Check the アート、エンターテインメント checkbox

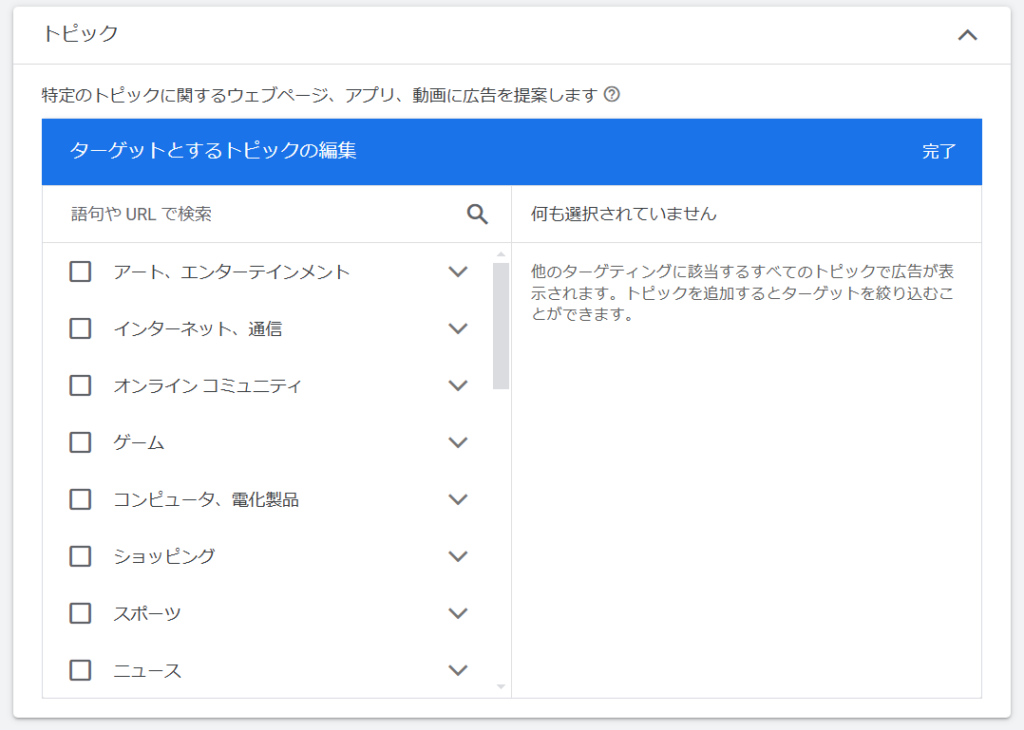tap(80, 272)
